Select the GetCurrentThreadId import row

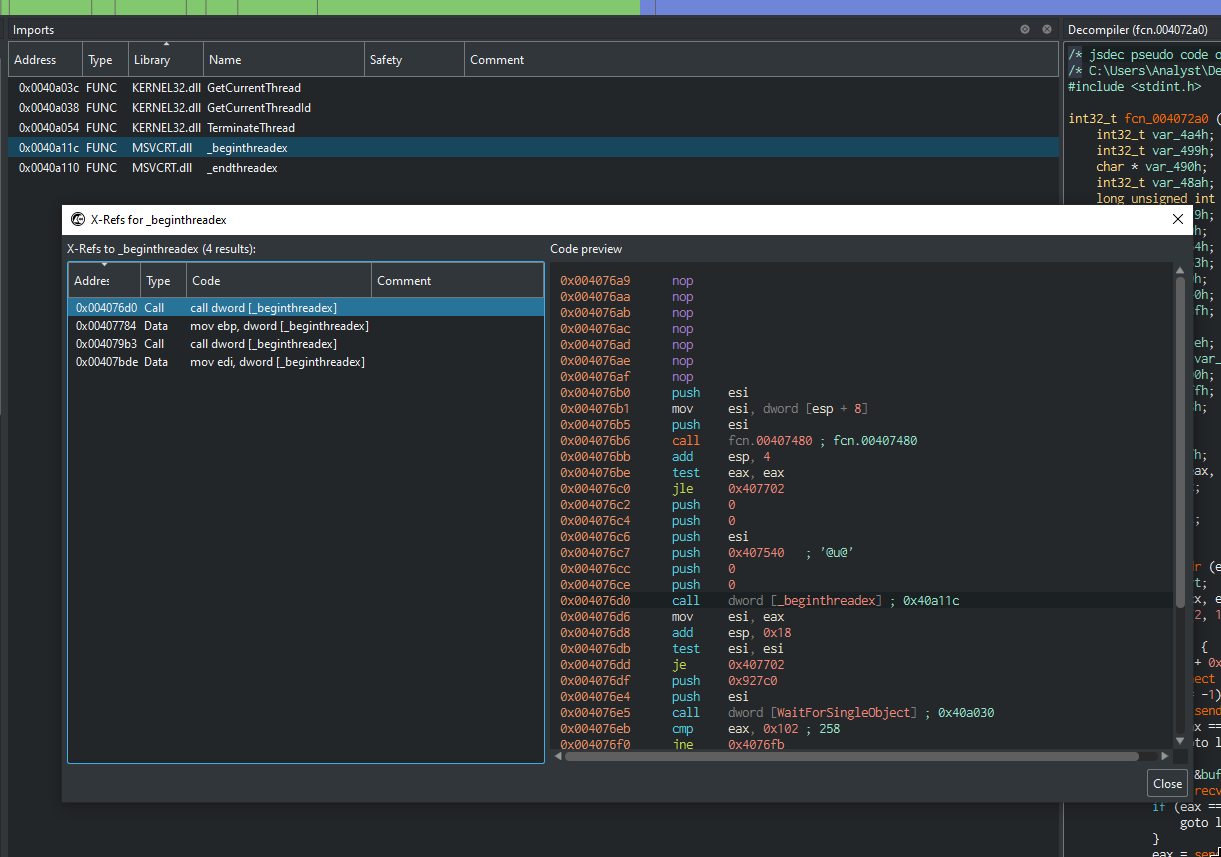(x=533, y=108)
